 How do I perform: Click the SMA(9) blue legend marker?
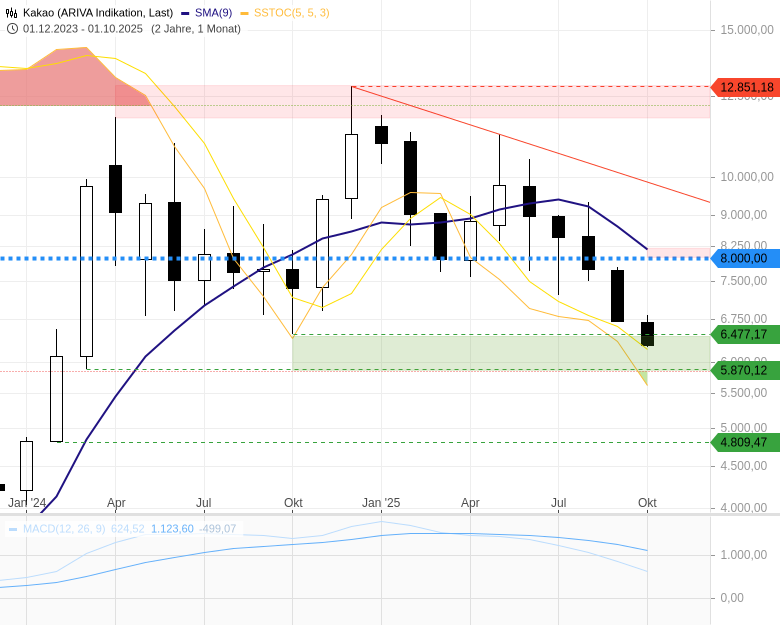point(185,13)
